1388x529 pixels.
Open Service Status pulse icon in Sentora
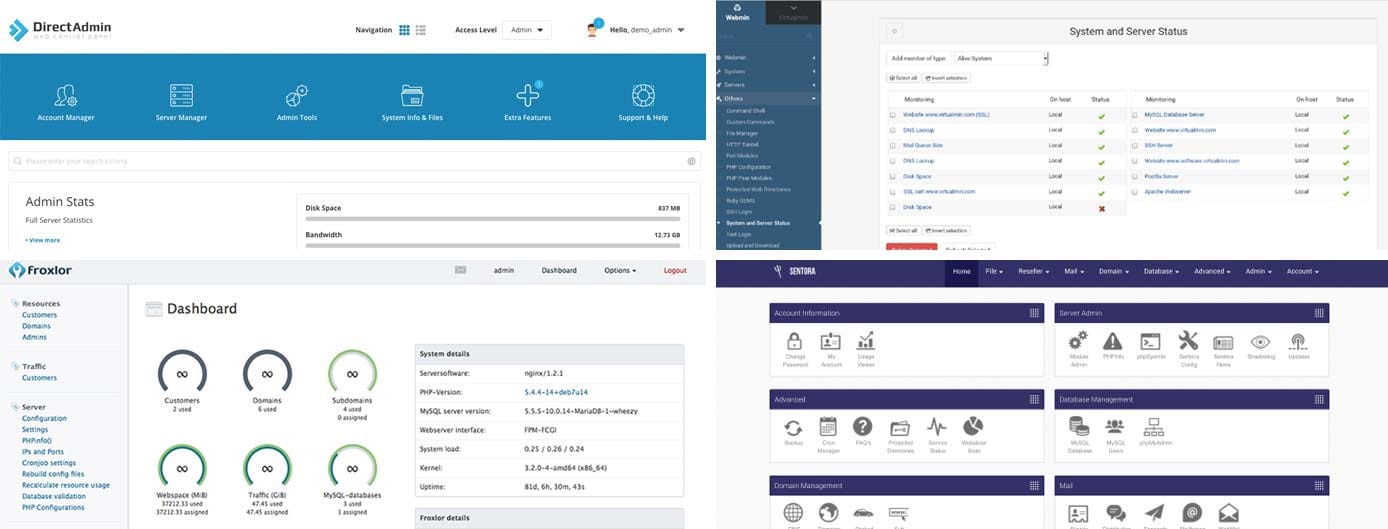coord(937,427)
